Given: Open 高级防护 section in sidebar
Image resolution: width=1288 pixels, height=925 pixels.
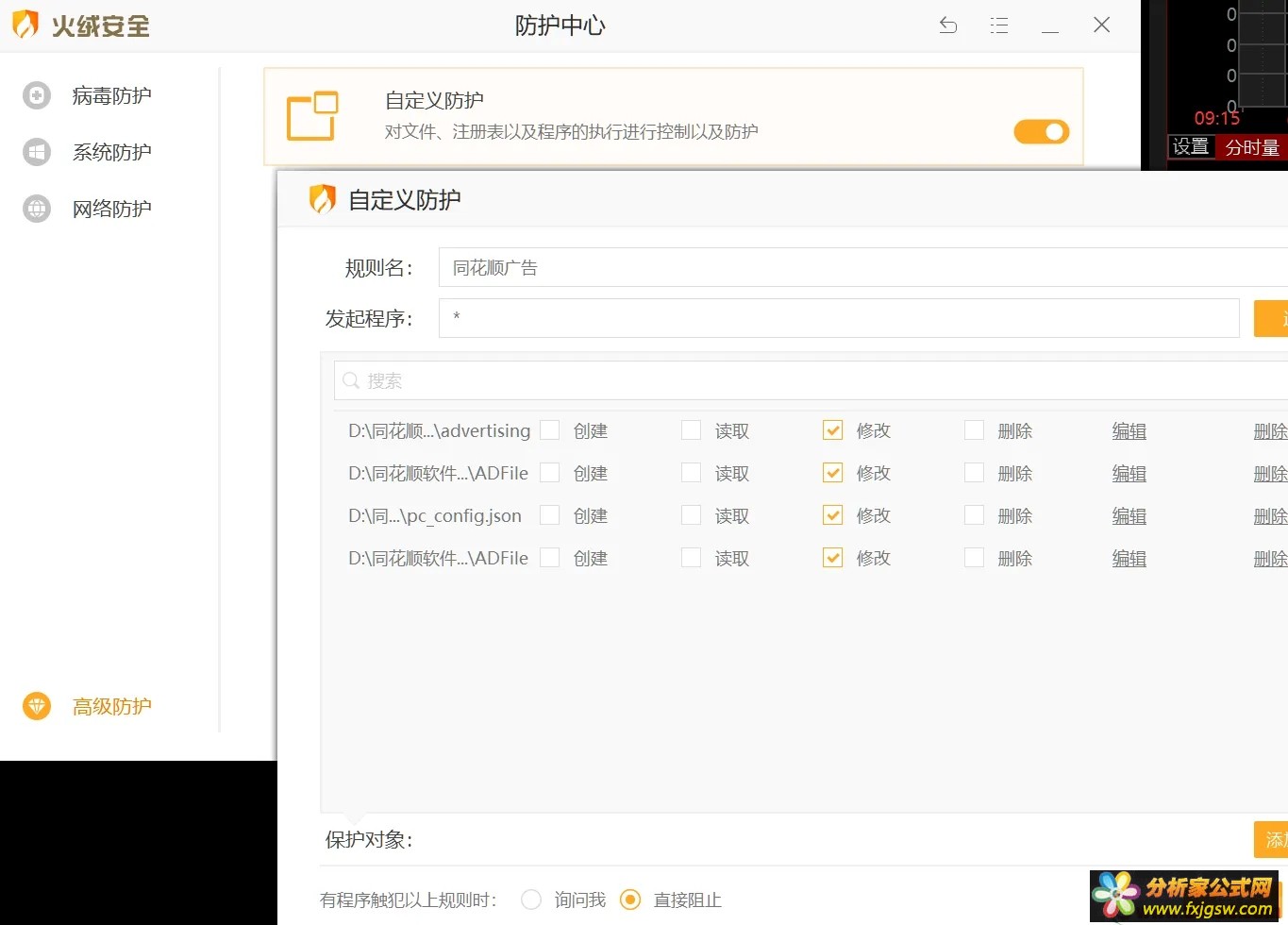Looking at the screenshot, I should point(112,706).
